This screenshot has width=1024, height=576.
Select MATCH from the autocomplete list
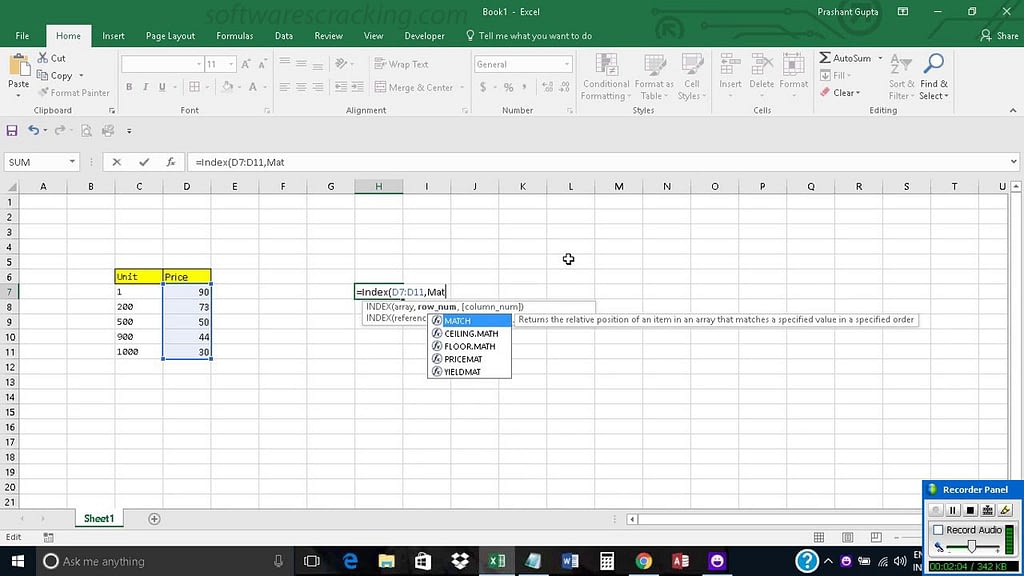[x=470, y=321]
